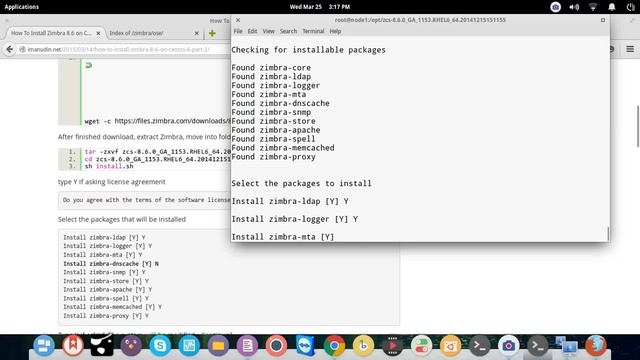Go back in the browser
This screenshot has width=640, height=360.
tap(9, 49)
